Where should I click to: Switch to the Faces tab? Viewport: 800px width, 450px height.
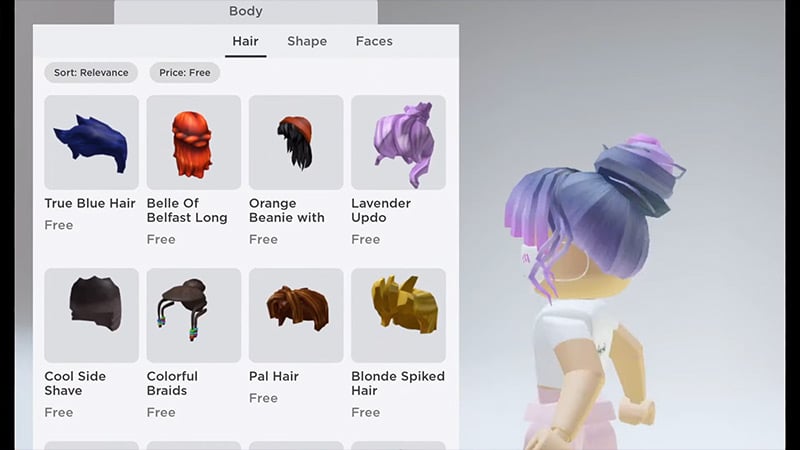pyautogui.click(x=374, y=41)
